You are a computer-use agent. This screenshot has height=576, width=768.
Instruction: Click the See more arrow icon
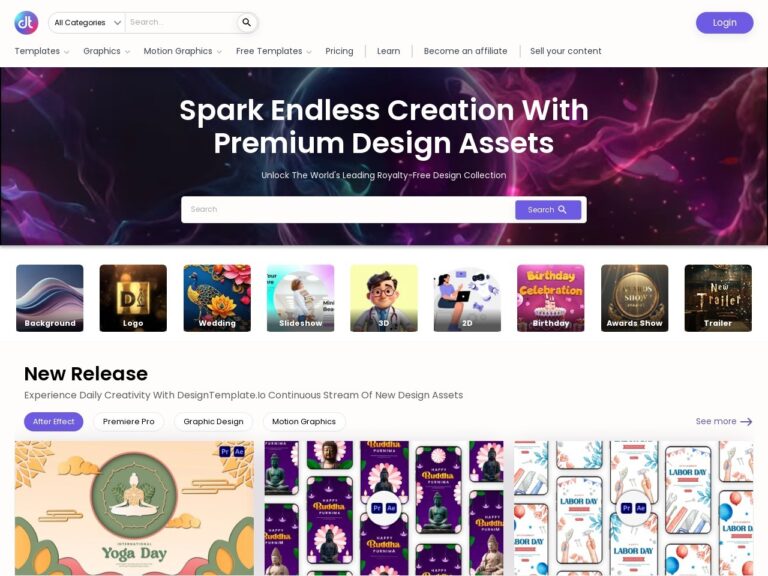[746, 422]
